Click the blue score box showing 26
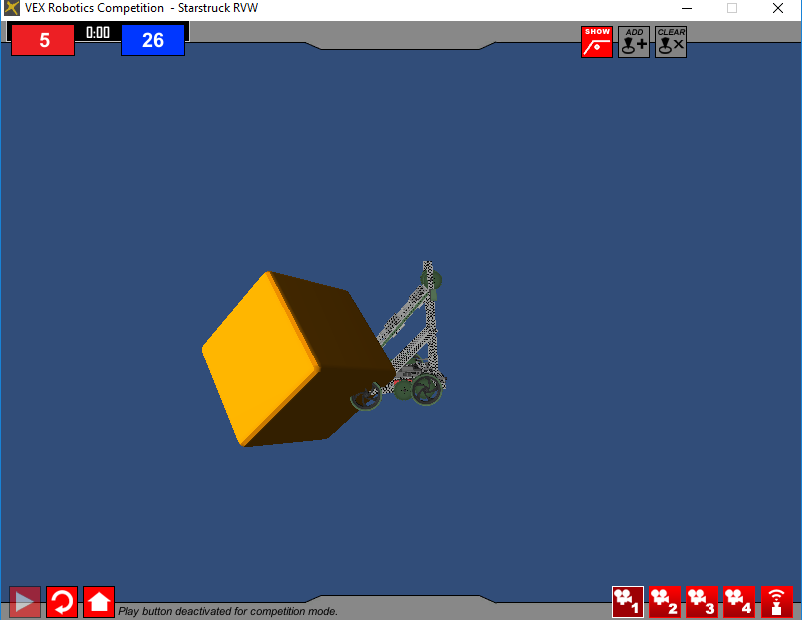The image size is (802, 620). click(x=153, y=40)
